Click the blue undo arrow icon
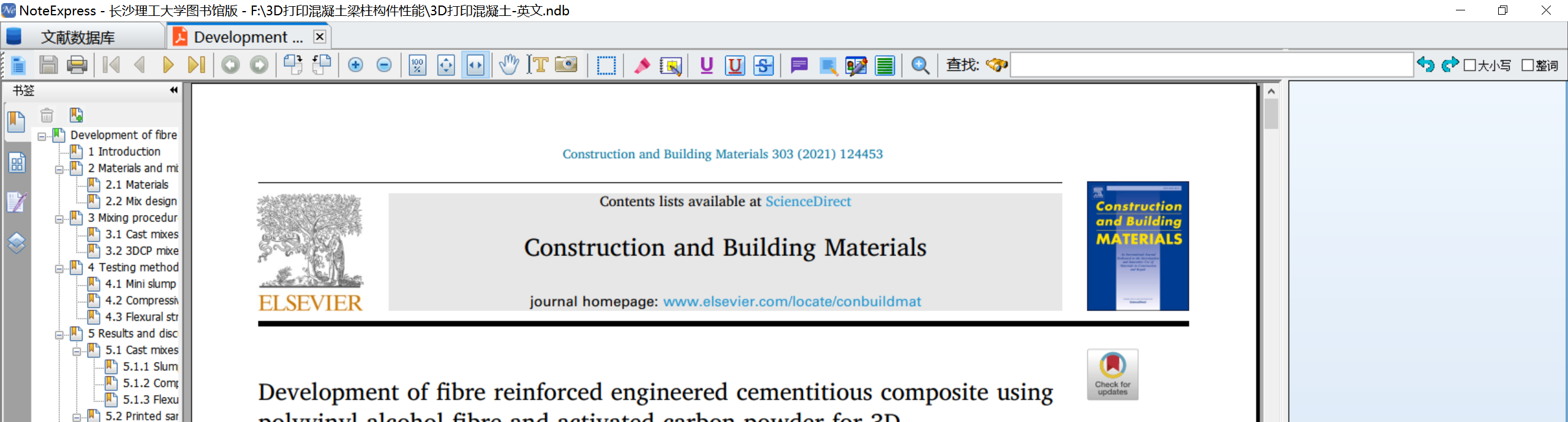The width and height of the screenshot is (1568, 422). [x=1426, y=64]
